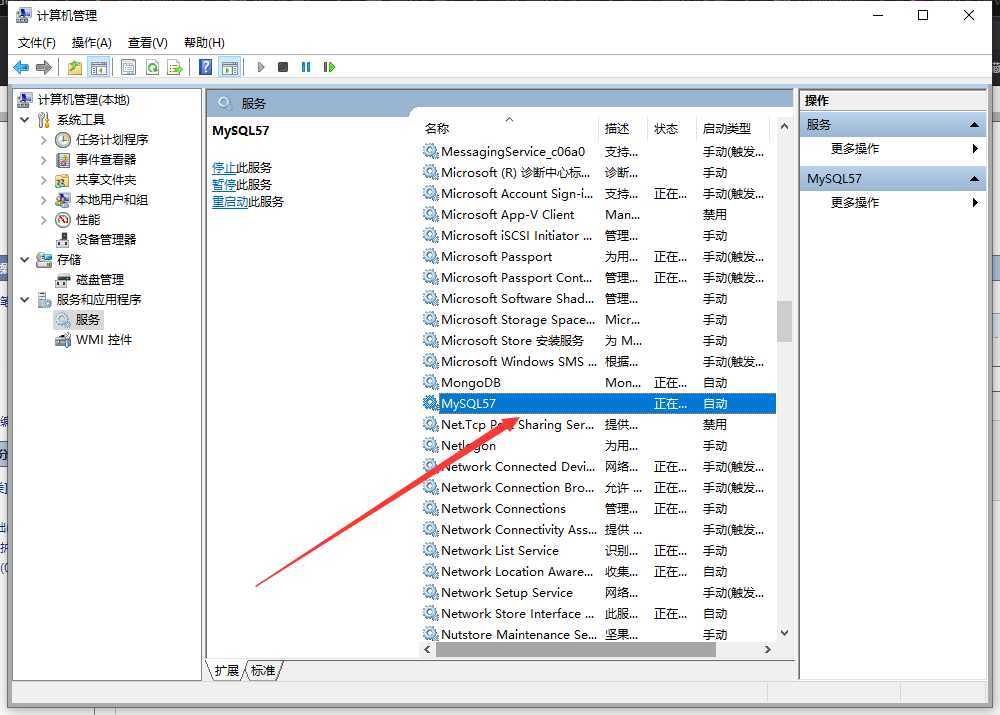This screenshot has height=715, width=1000.
Task: Collapse the 存储 tree node
Action: (x=25, y=260)
